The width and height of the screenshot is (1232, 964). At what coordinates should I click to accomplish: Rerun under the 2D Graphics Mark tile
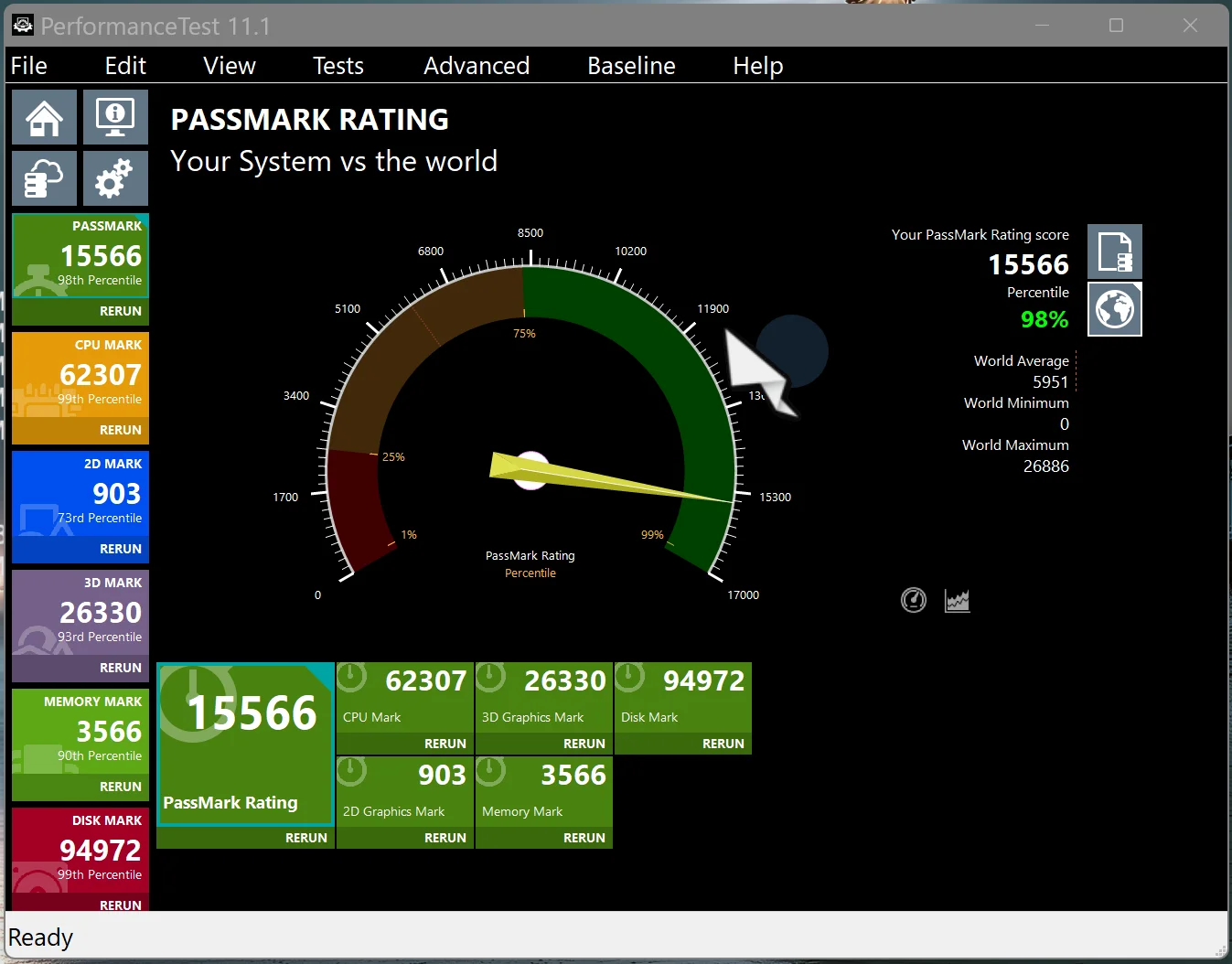(405, 838)
